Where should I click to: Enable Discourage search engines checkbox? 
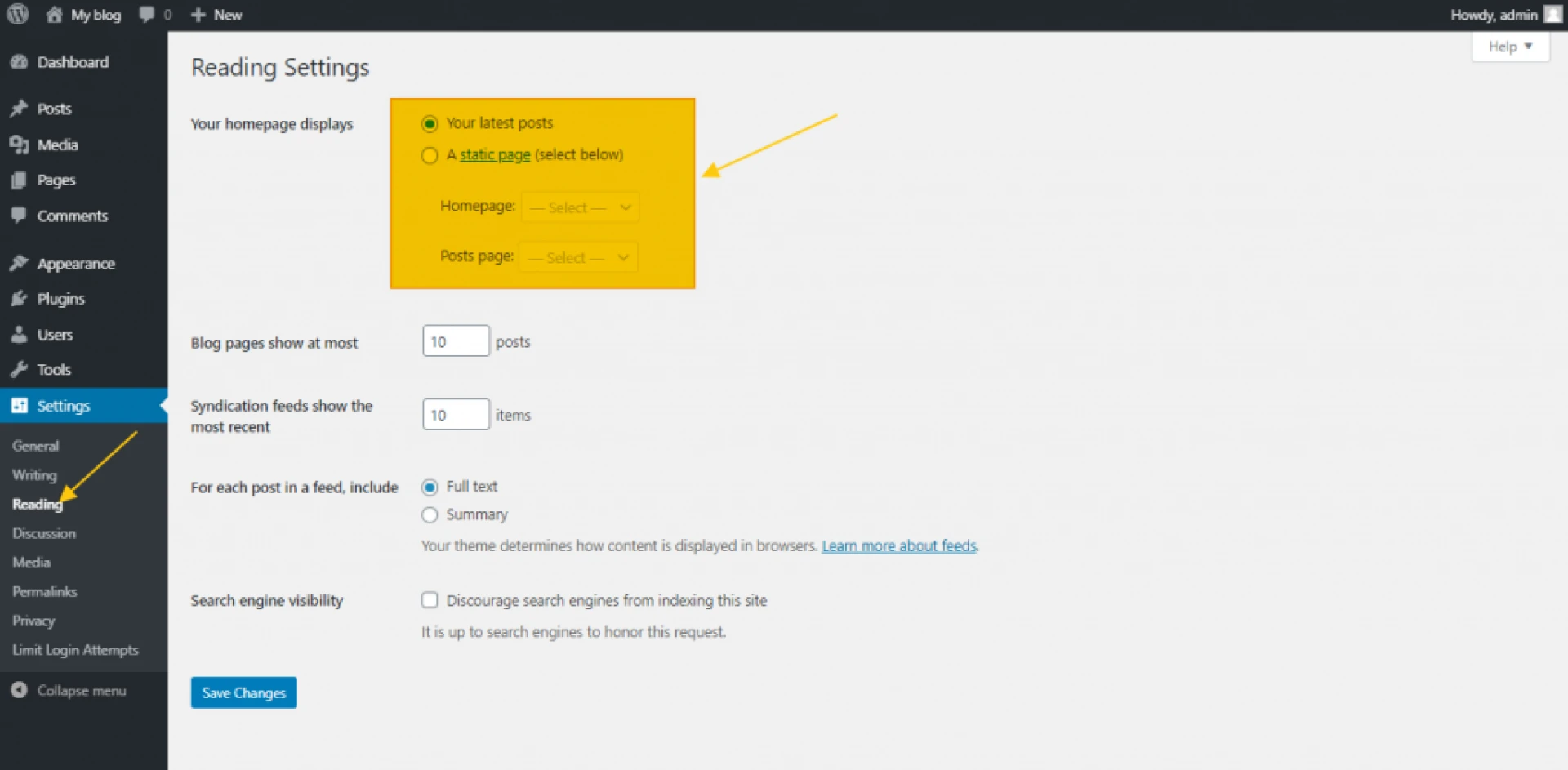click(x=430, y=600)
